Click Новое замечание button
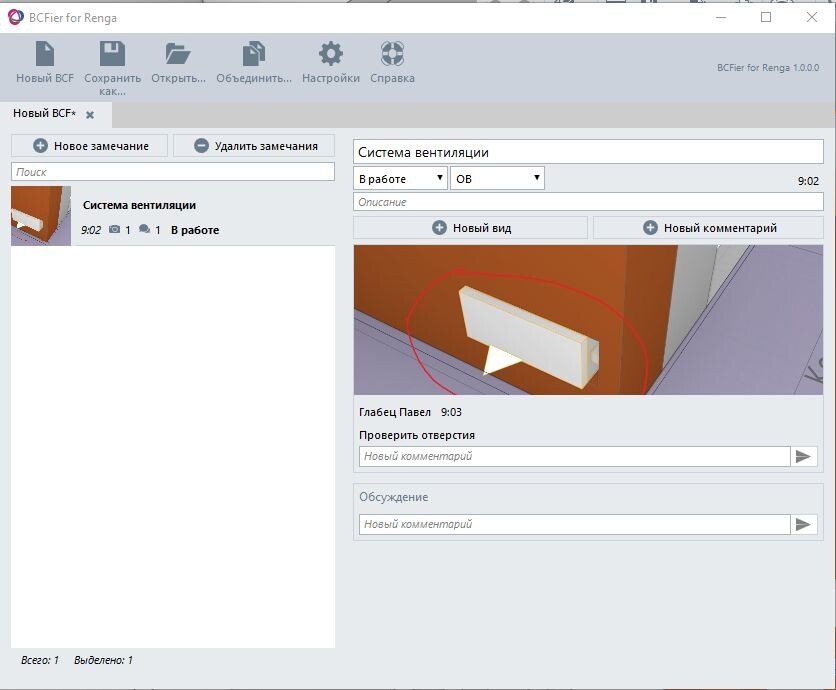The height and width of the screenshot is (690, 836). coord(90,146)
